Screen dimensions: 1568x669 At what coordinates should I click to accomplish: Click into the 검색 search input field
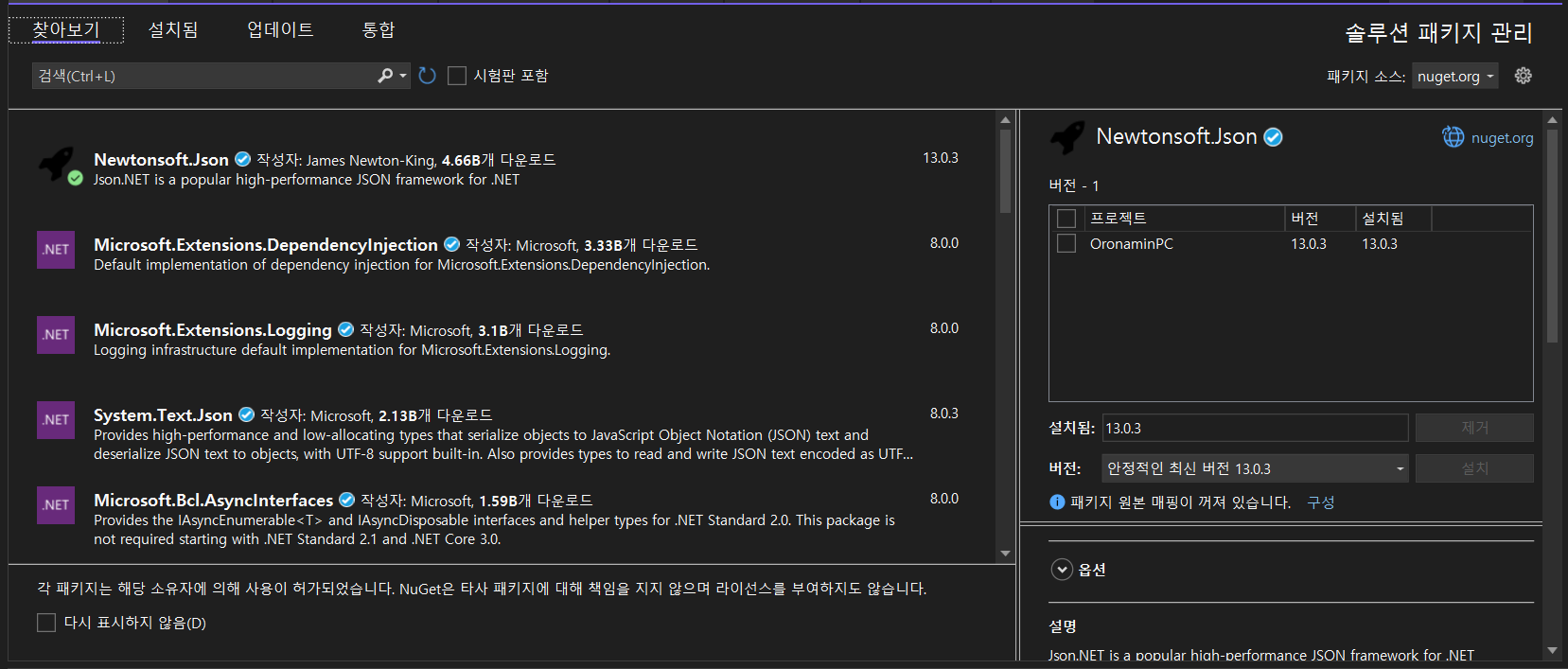point(203,76)
